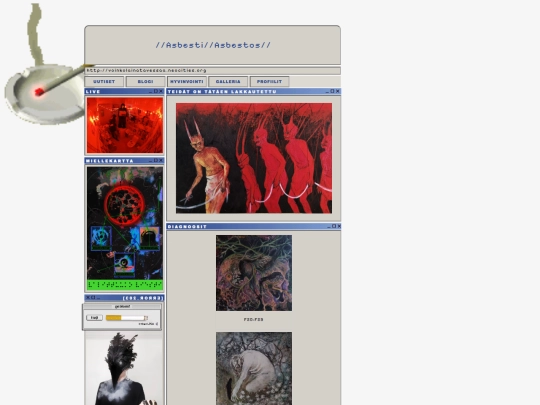
Task: Close the MIELLEKARTTA panel
Action: (161, 160)
